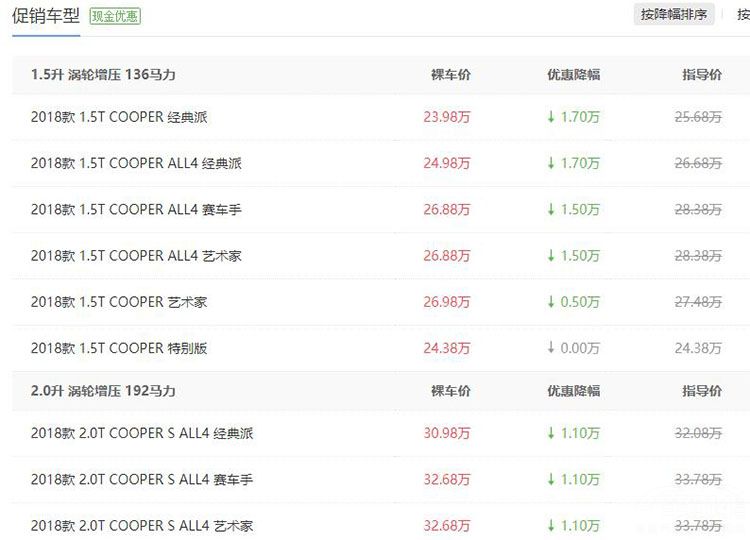Image resolution: width=750 pixels, height=540 pixels.
Task: Click guide price 33.78万 in 2.0T 艺术家 row
Action: pos(698,526)
